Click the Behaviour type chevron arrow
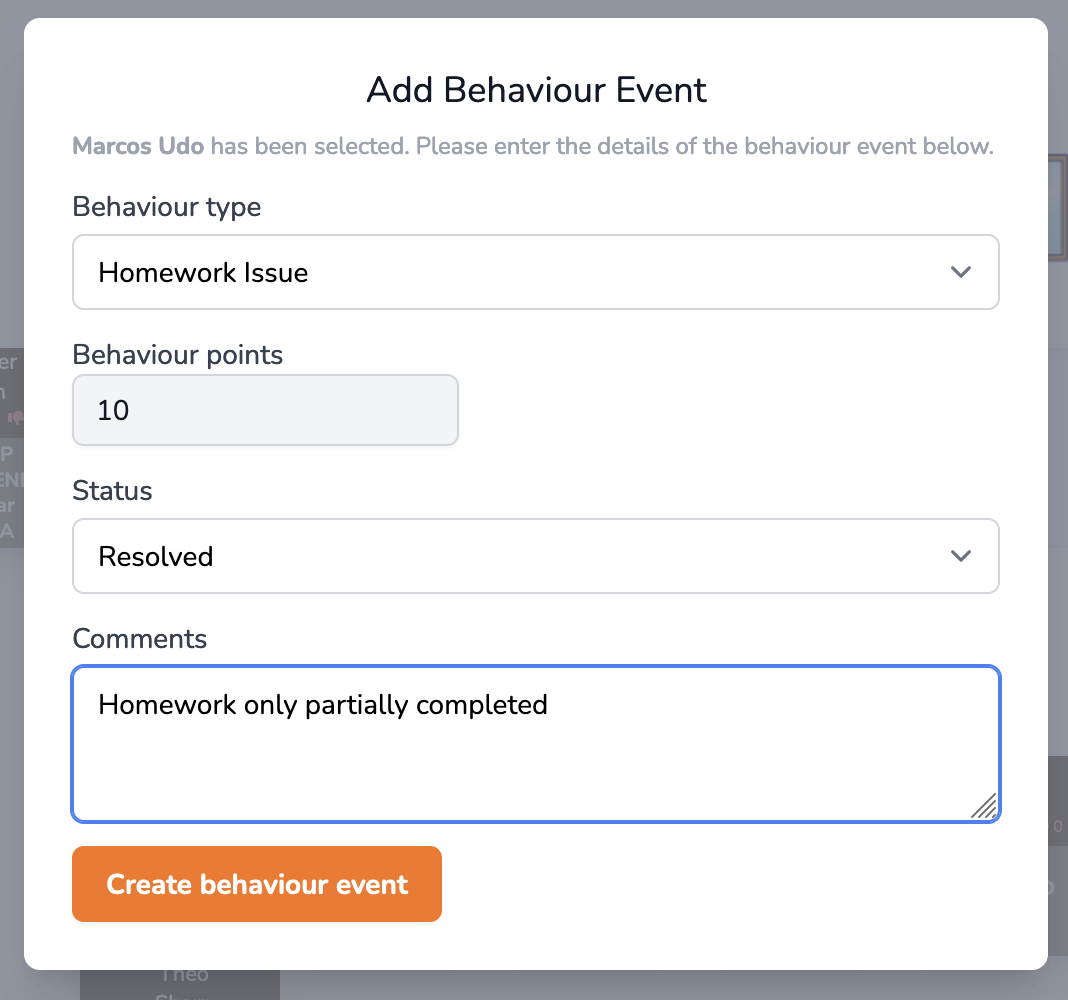Screen dimensions: 1068x1000 pos(961,272)
